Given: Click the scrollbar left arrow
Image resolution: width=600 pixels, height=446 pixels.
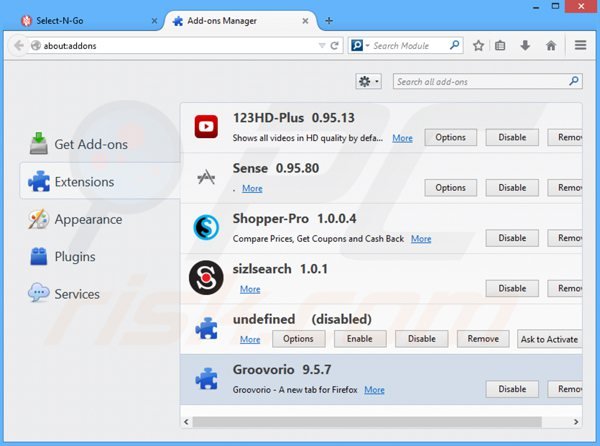Looking at the screenshot, I should 186,422.
